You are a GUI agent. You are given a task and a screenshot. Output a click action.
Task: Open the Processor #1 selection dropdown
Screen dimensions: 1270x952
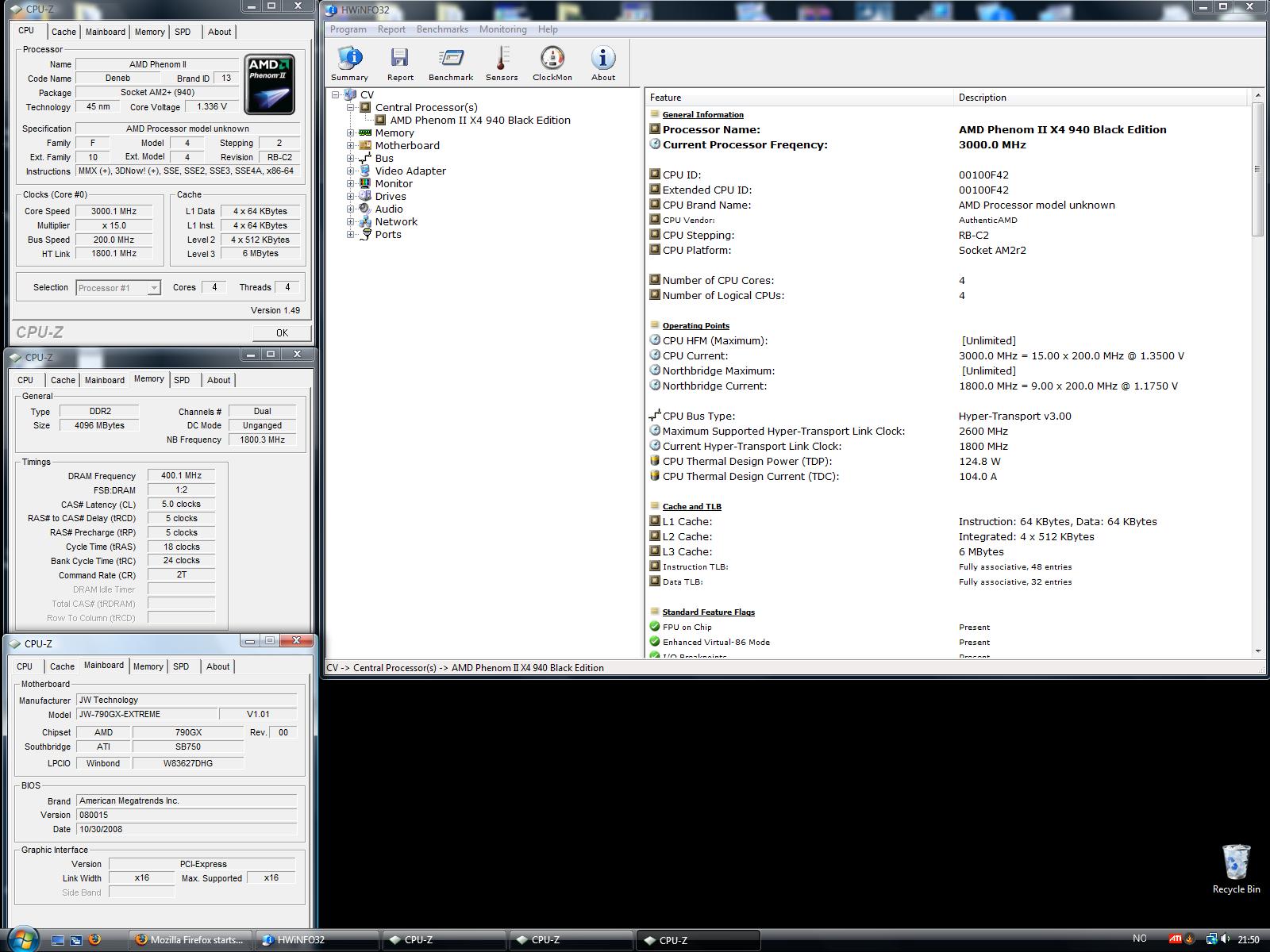(x=154, y=288)
